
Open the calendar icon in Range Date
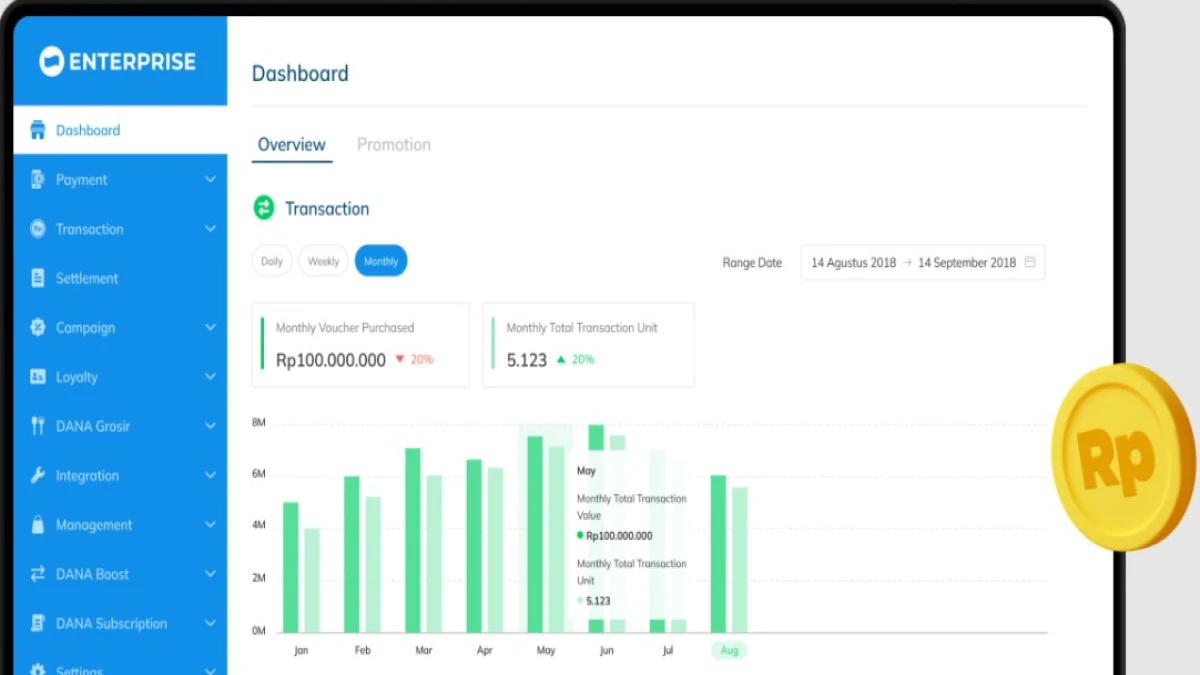click(1030, 262)
